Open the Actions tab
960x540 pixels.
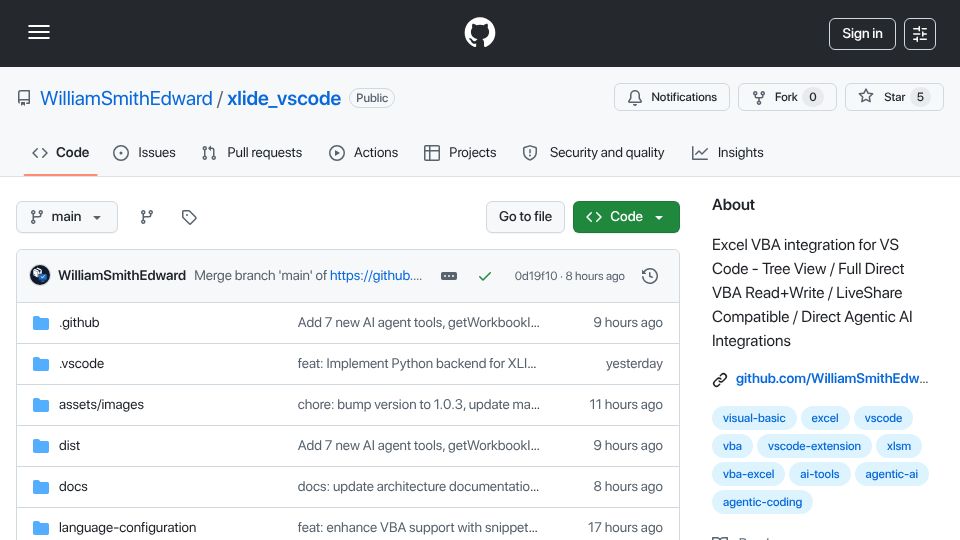(x=364, y=152)
